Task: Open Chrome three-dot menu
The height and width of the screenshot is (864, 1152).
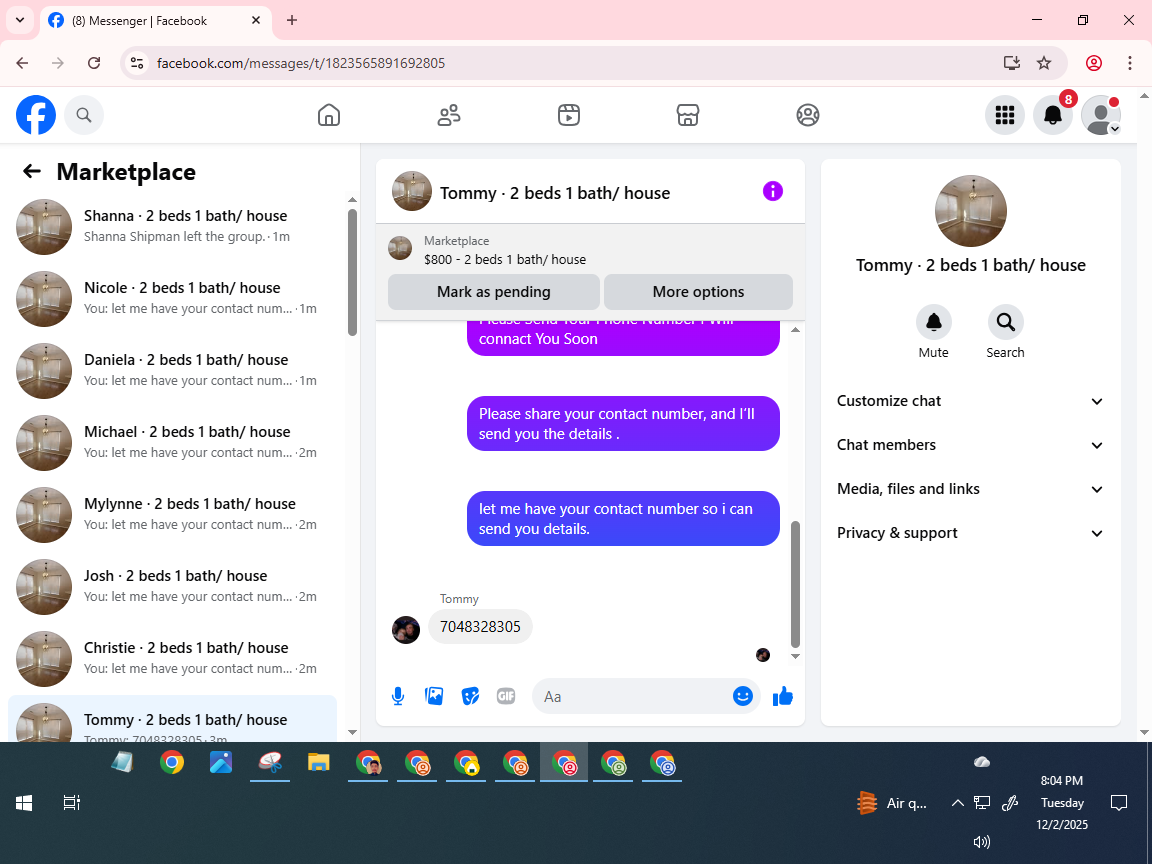Action: pos(1130,63)
